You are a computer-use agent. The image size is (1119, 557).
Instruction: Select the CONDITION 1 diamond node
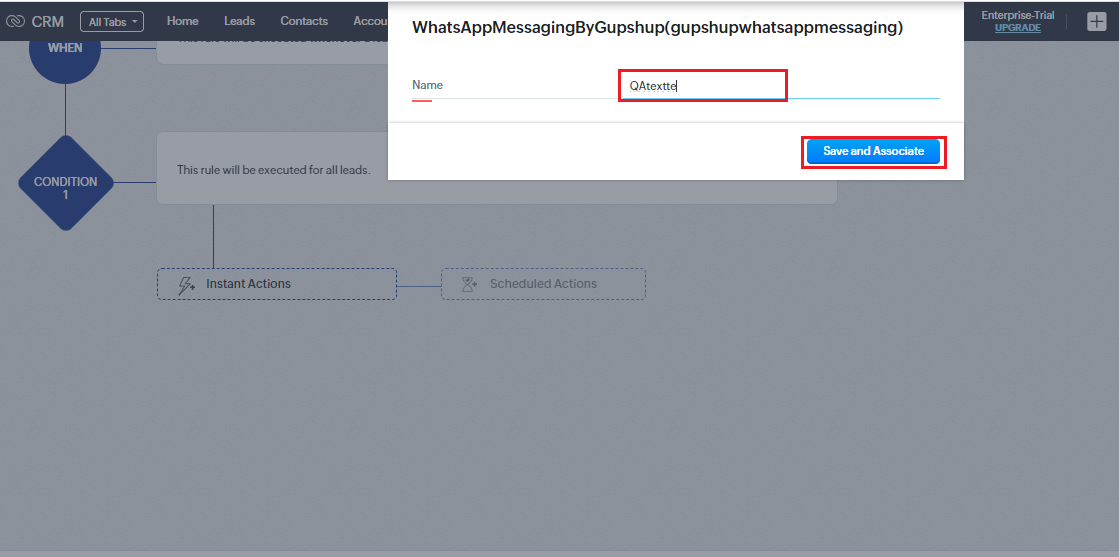pos(65,183)
